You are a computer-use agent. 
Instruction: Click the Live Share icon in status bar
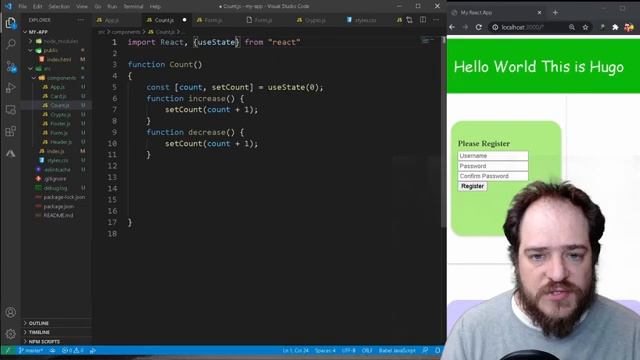click(x=93, y=351)
